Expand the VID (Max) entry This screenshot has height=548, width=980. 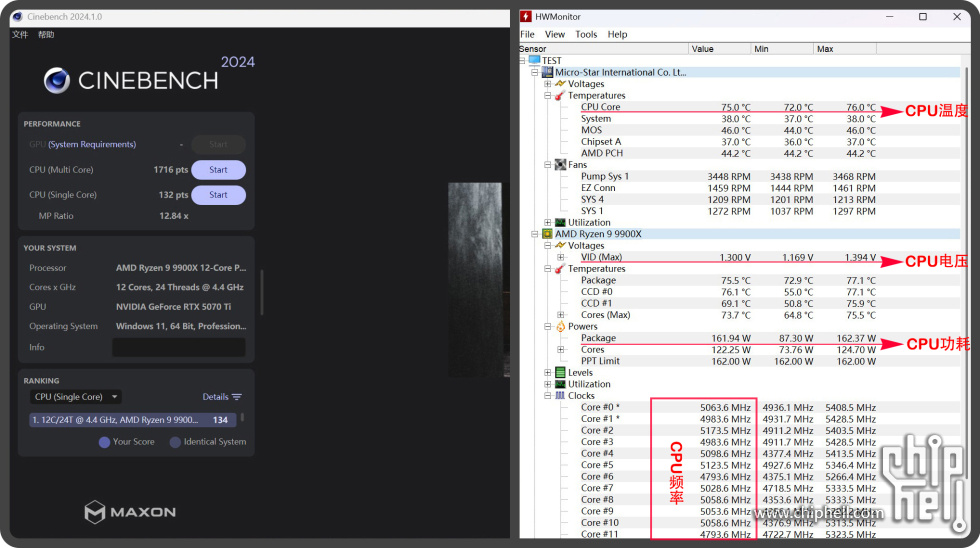(561, 257)
